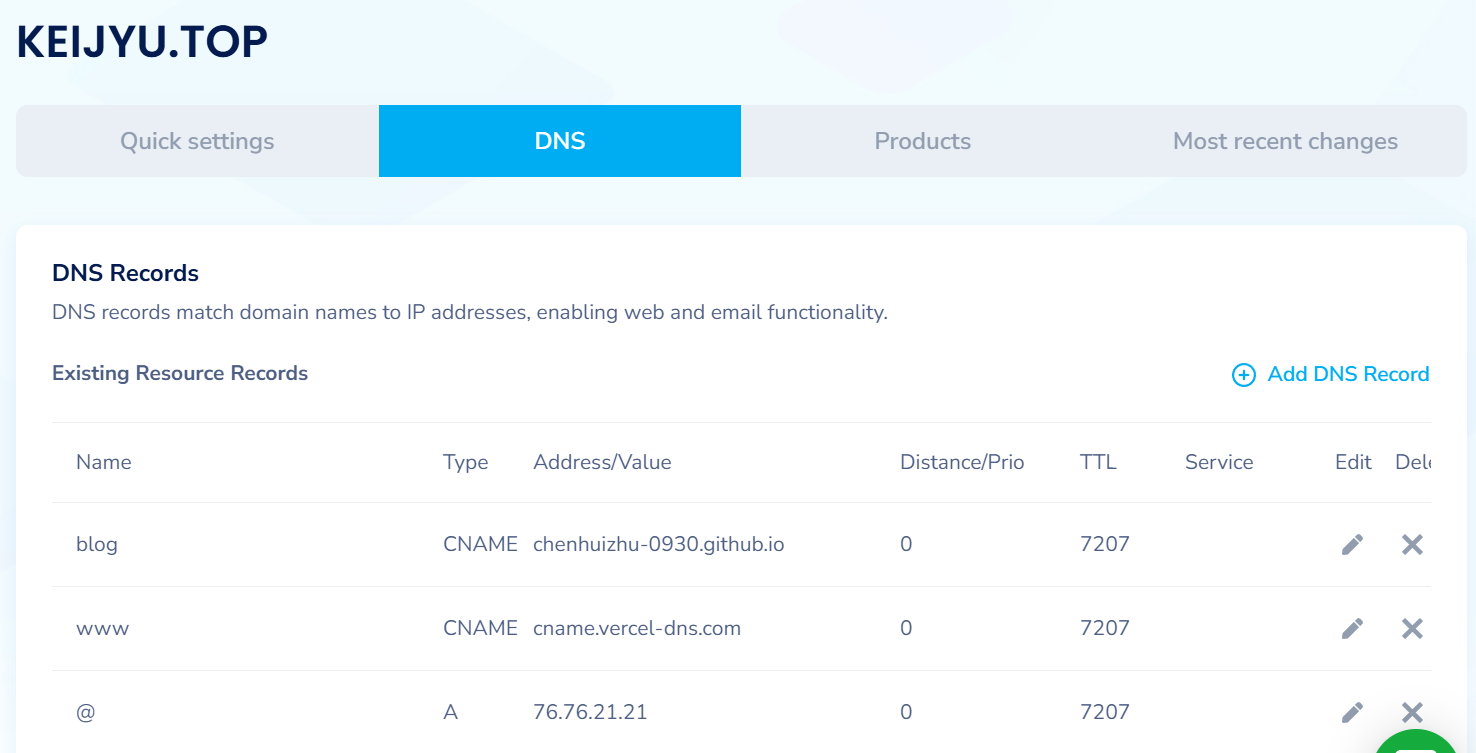Viewport: 1476px width, 753px height.
Task: Click the Add DNS Record link
Action: pyautogui.click(x=1348, y=374)
